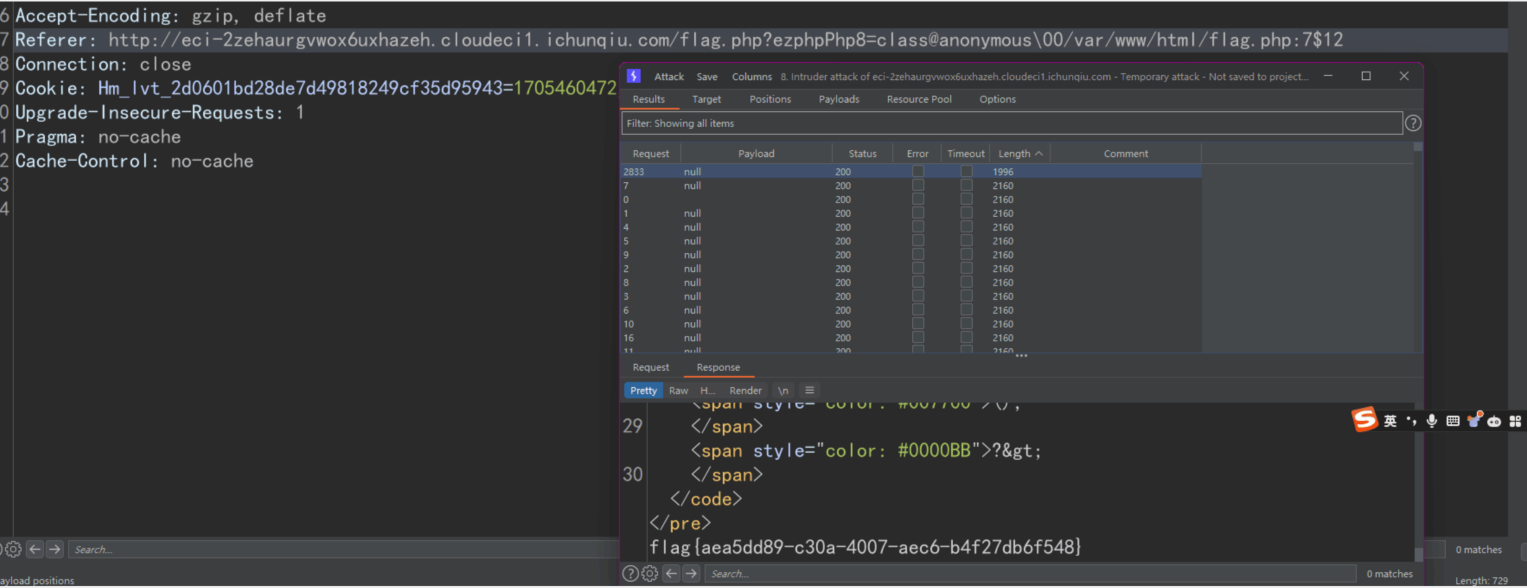The width and height of the screenshot is (1527, 588).
Task: Check Error box for request 16
Action: pos(917,338)
